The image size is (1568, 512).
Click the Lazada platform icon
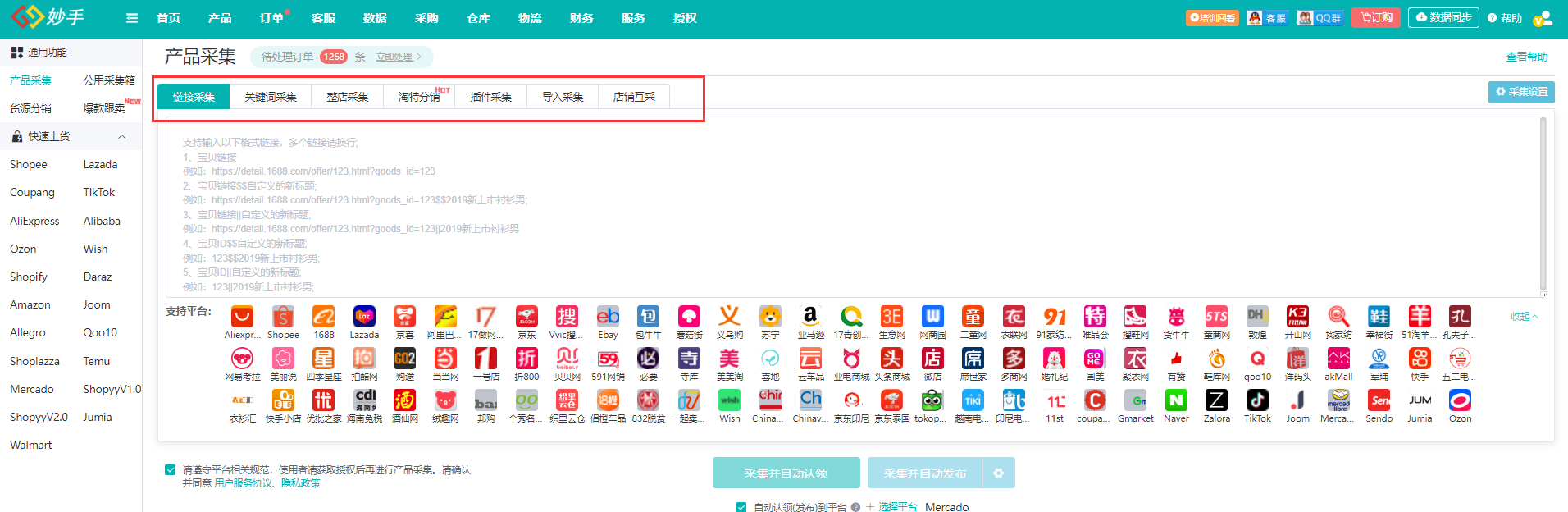(364, 317)
